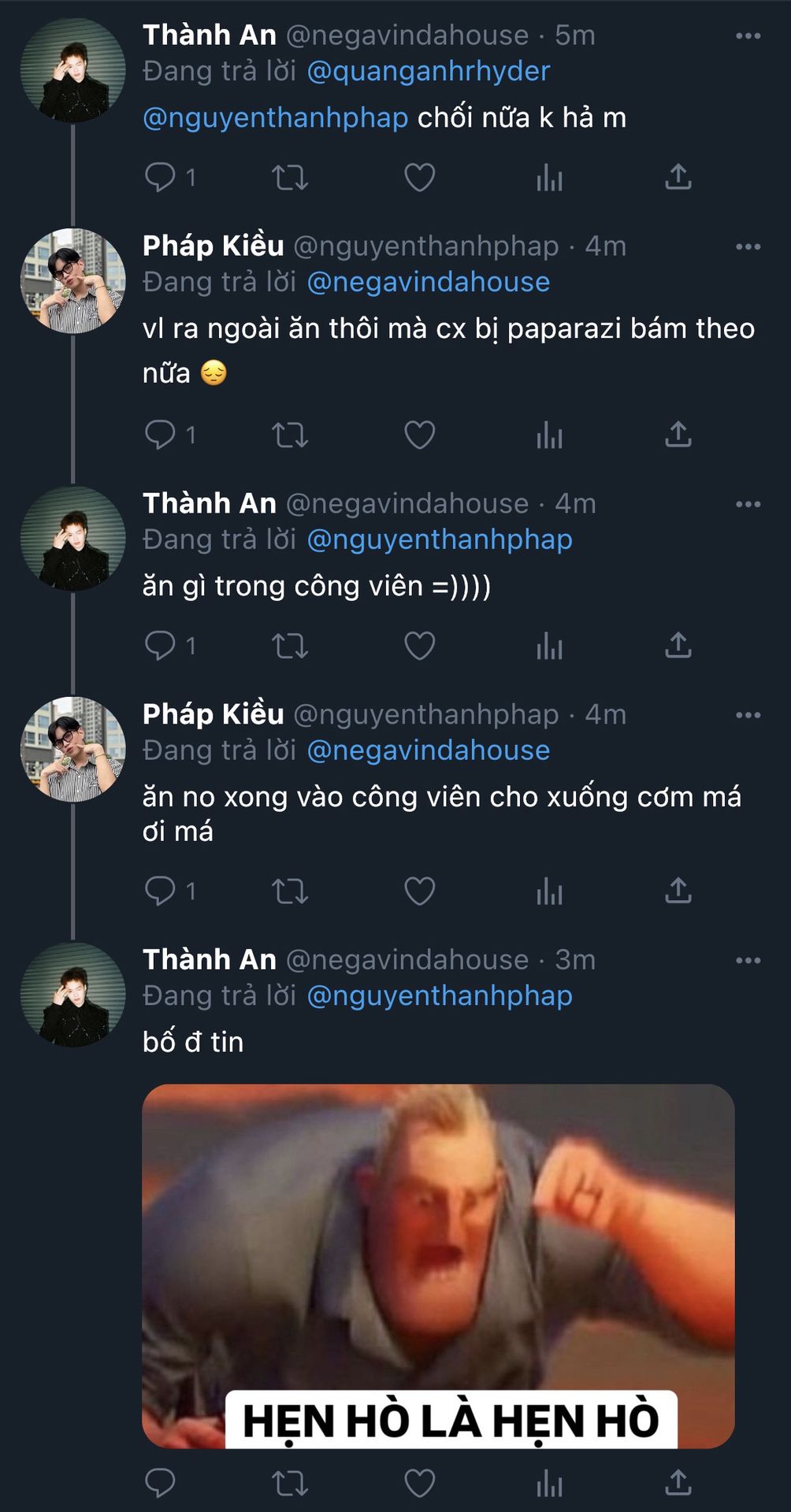Open more options on 'bố đ tin' tweet
The height and width of the screenshot is (1512, 791).
[748, 961]
